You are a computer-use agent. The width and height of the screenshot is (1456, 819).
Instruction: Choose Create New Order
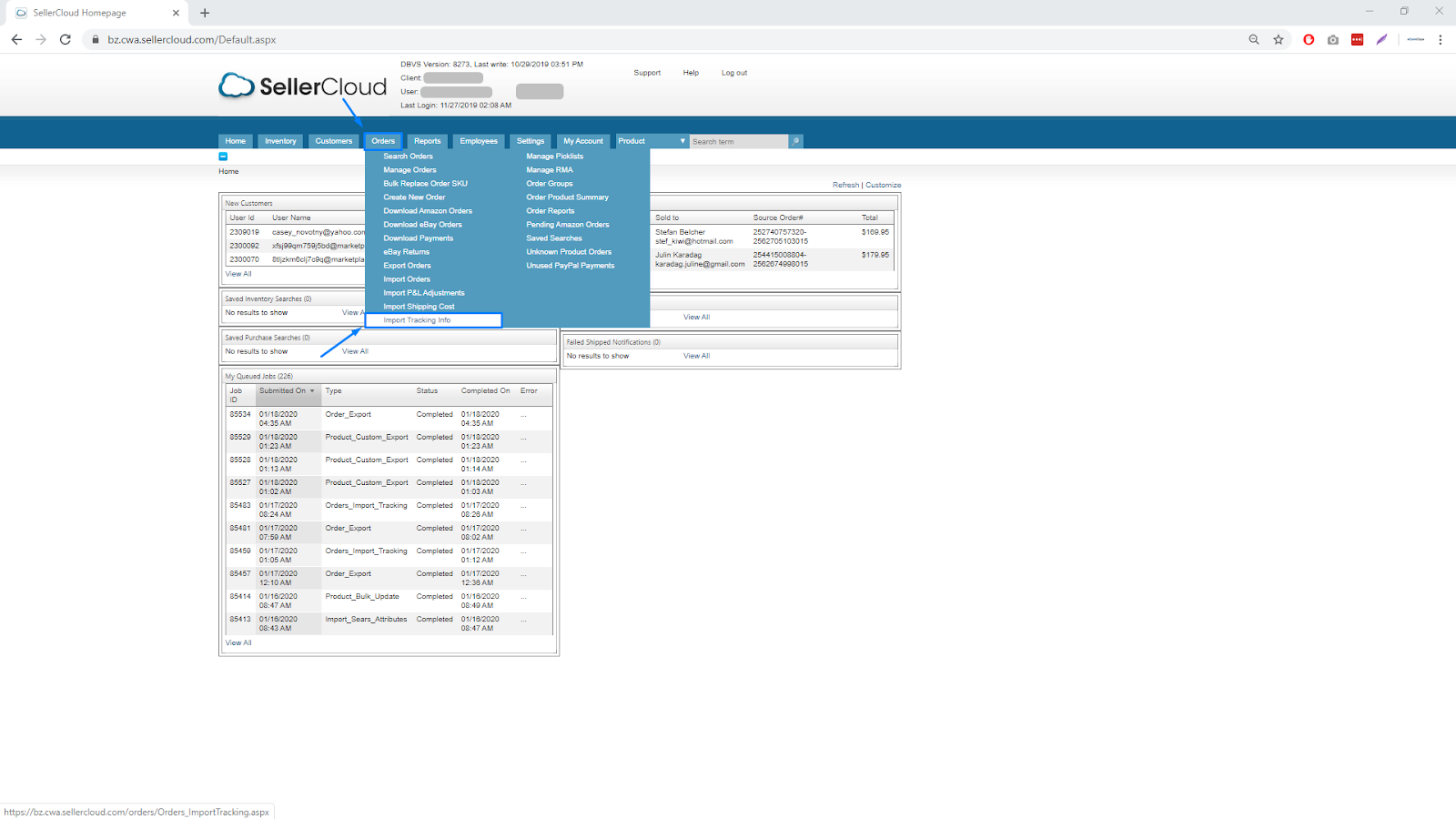(x=414, y=197)
